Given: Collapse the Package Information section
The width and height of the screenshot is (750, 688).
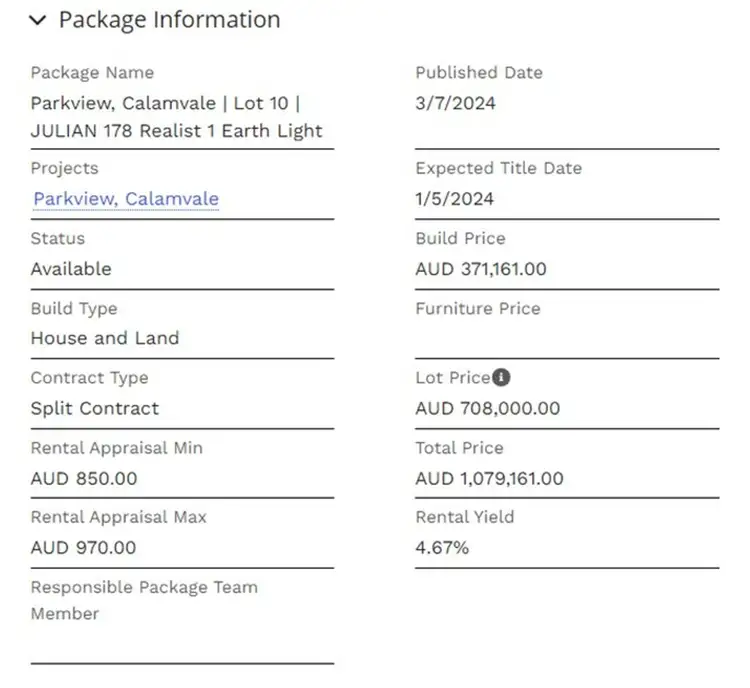Looking at the screenshot, I should 38,21.
